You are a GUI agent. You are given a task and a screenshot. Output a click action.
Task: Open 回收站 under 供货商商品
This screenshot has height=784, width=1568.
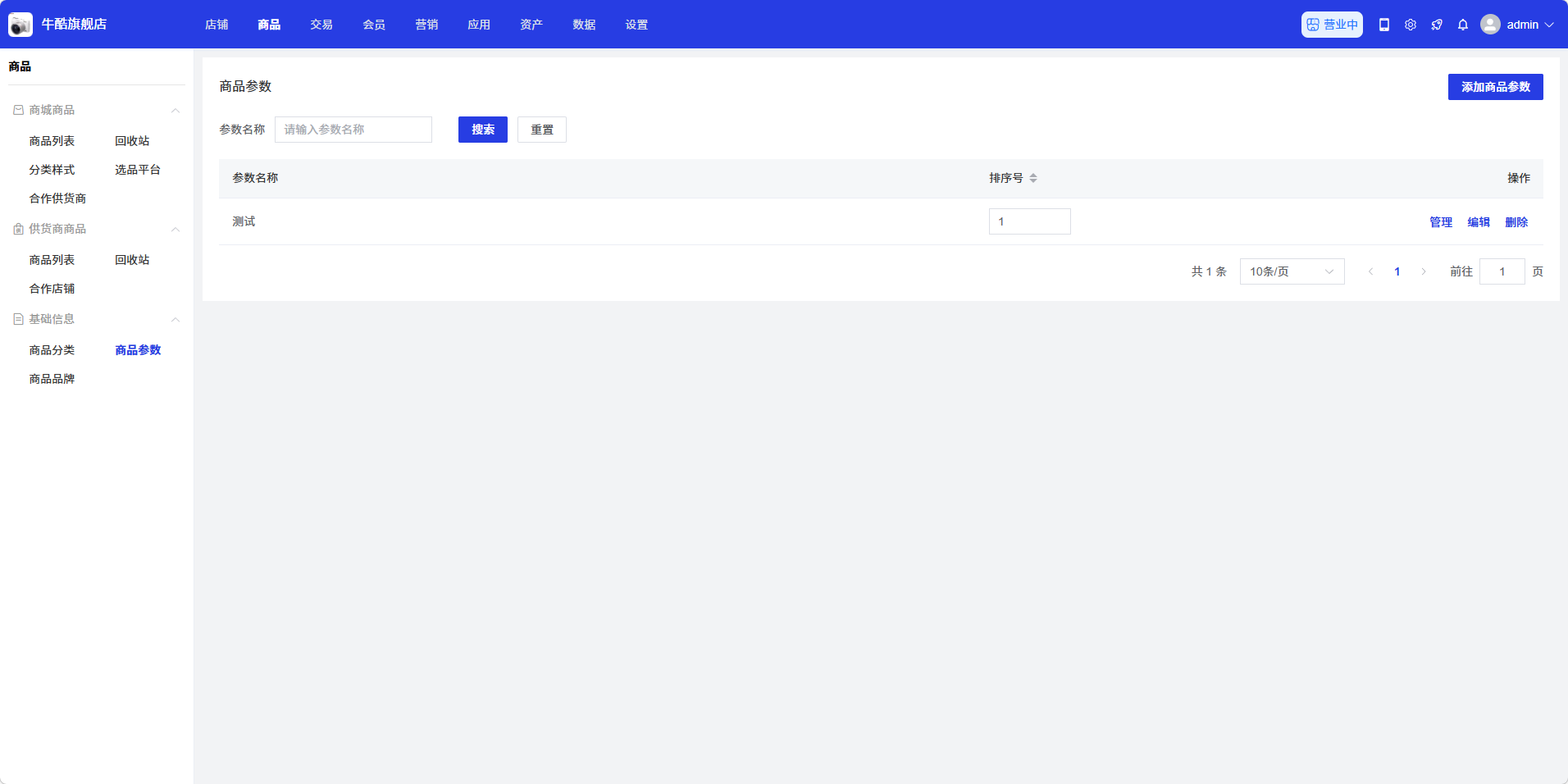tap(132, 260)
